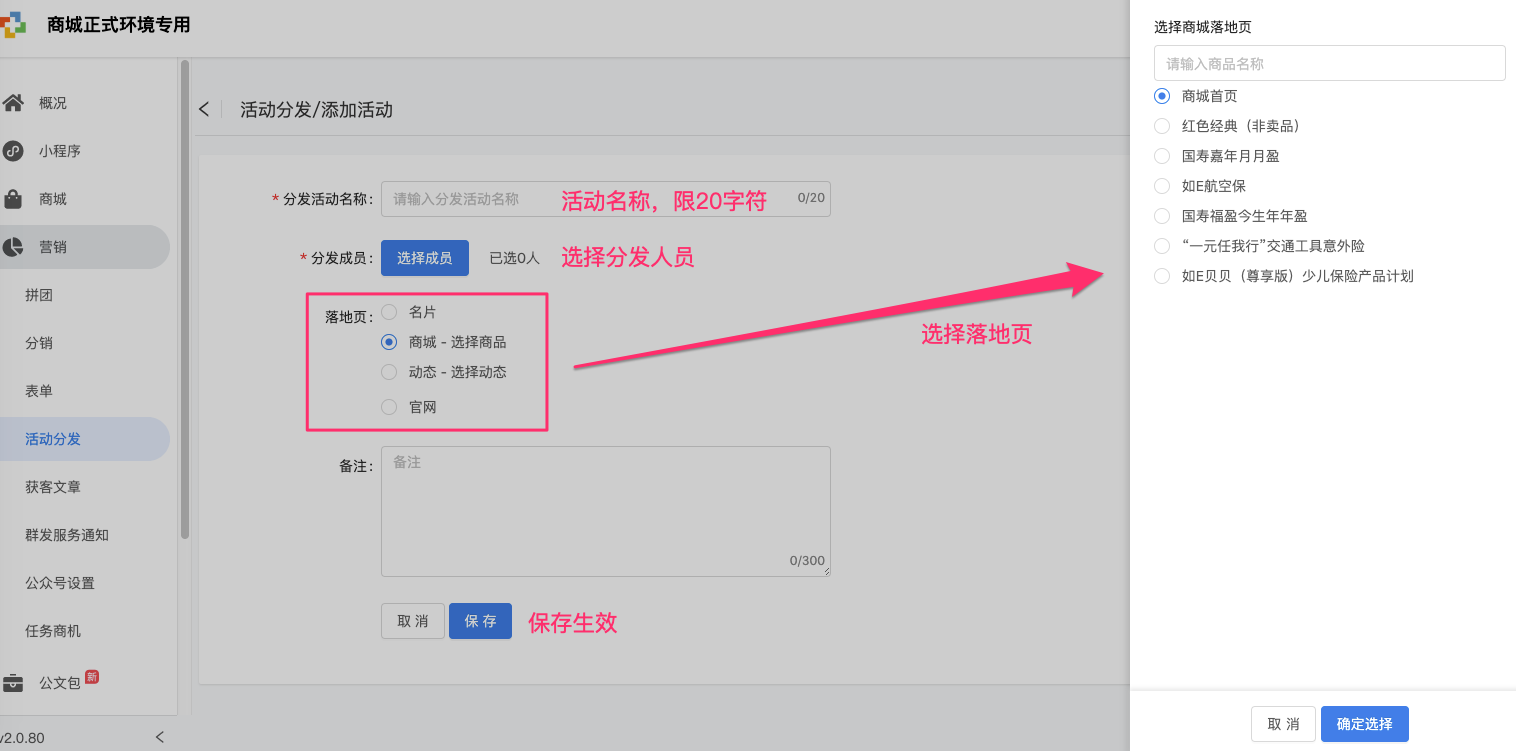Click 取消 button in the form
Screen dimensions: 1516x751
pyautogui.click(x=412, y=621)
